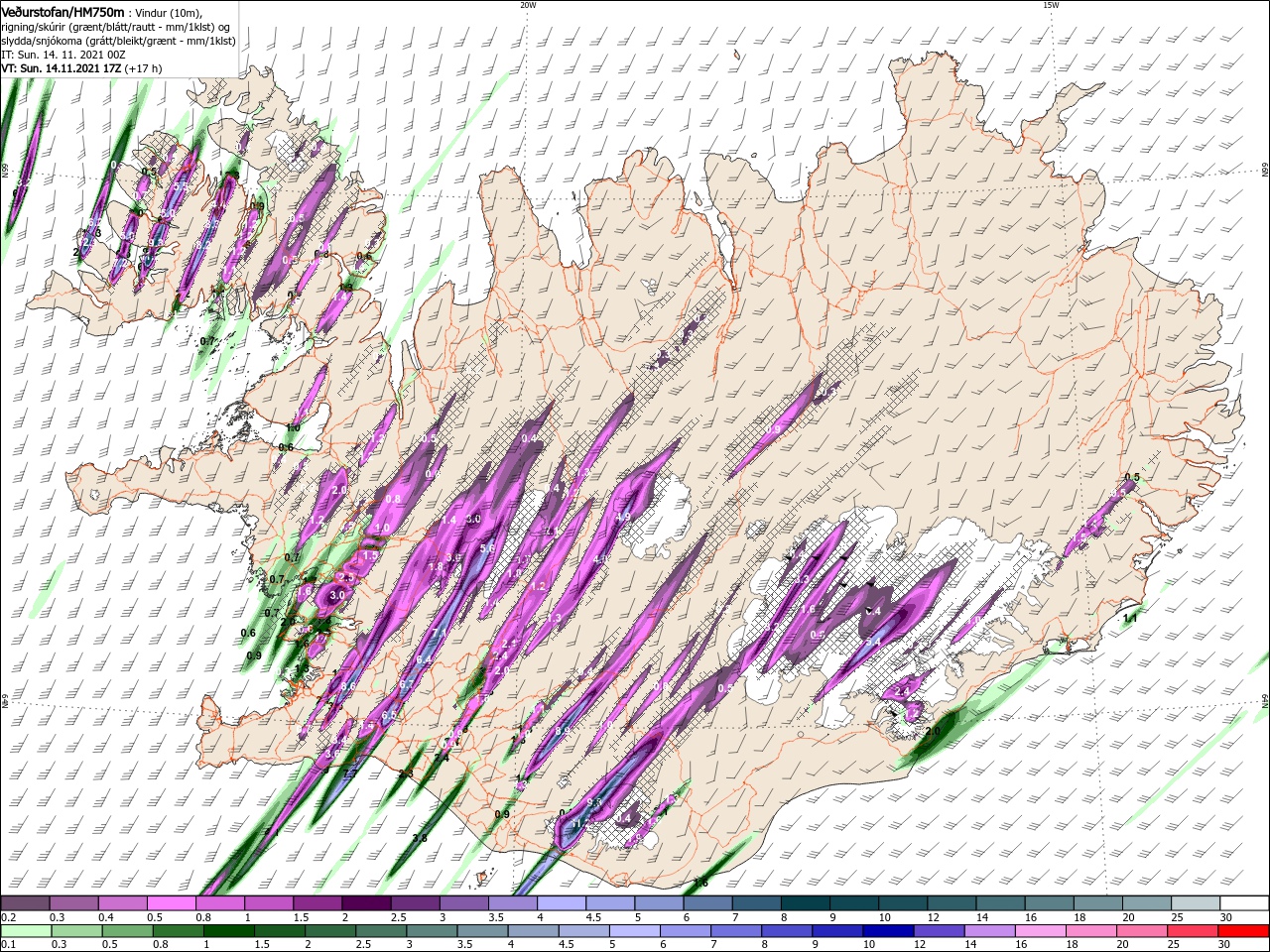Select the purple snow-scale swatch starting at 1.5
This screenshot has width=1270, height=952.
[317, 903]
